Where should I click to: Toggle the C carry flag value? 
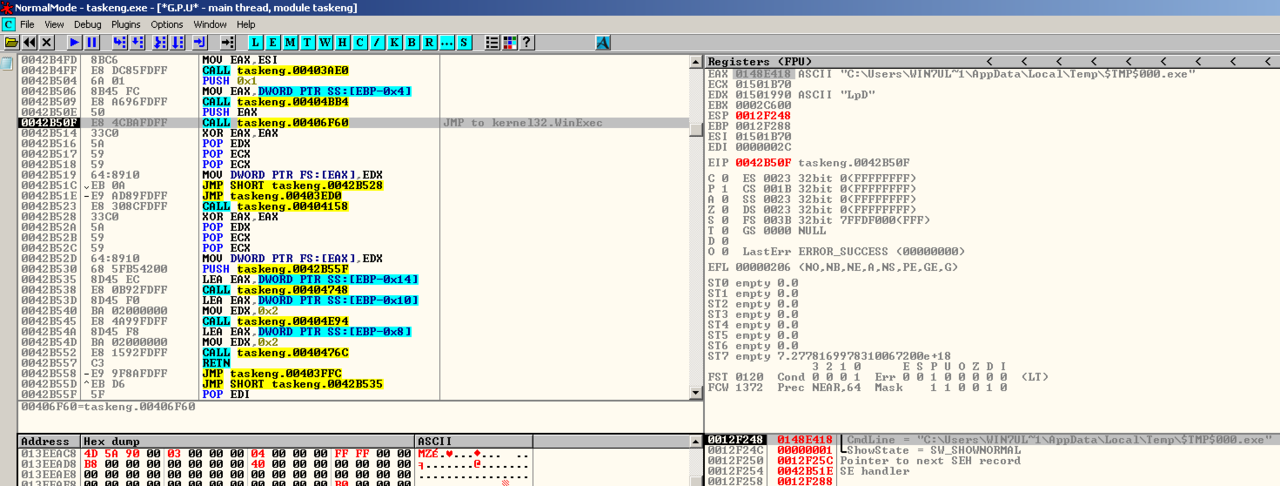pos(723,178)
